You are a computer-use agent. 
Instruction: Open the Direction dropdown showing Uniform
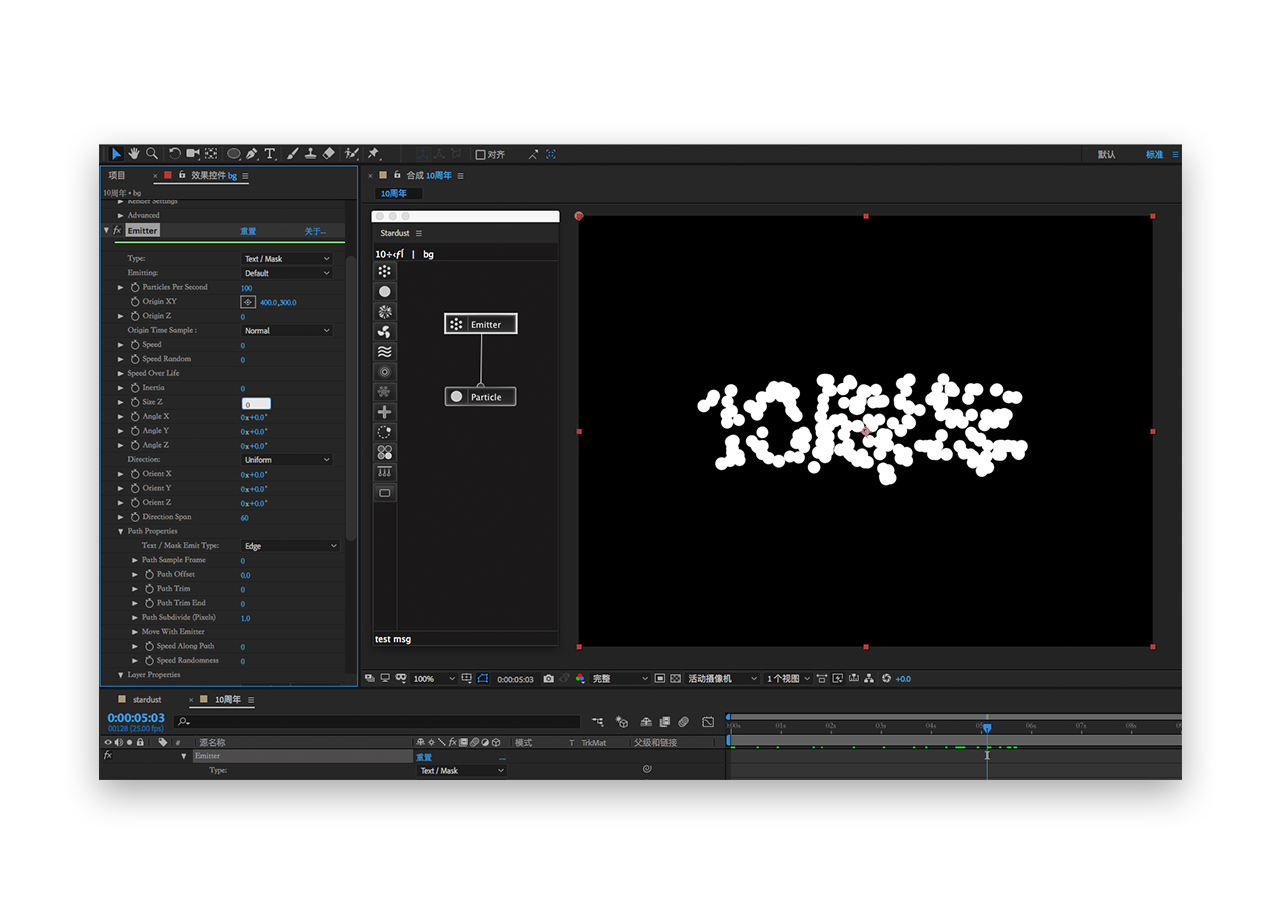click(287, 460)
